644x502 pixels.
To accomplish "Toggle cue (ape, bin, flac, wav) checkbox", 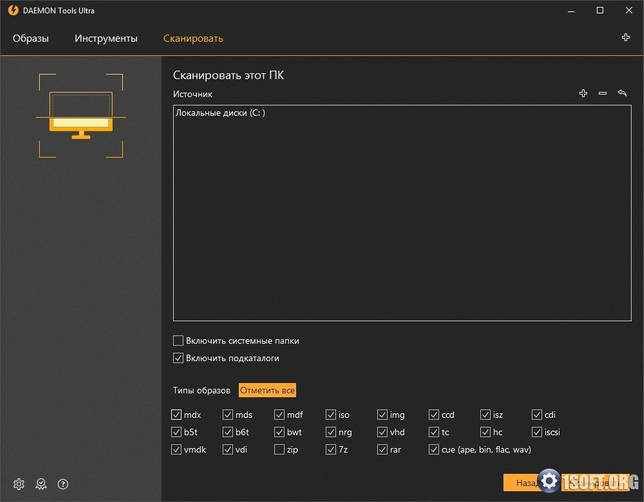I will [434, 449].
